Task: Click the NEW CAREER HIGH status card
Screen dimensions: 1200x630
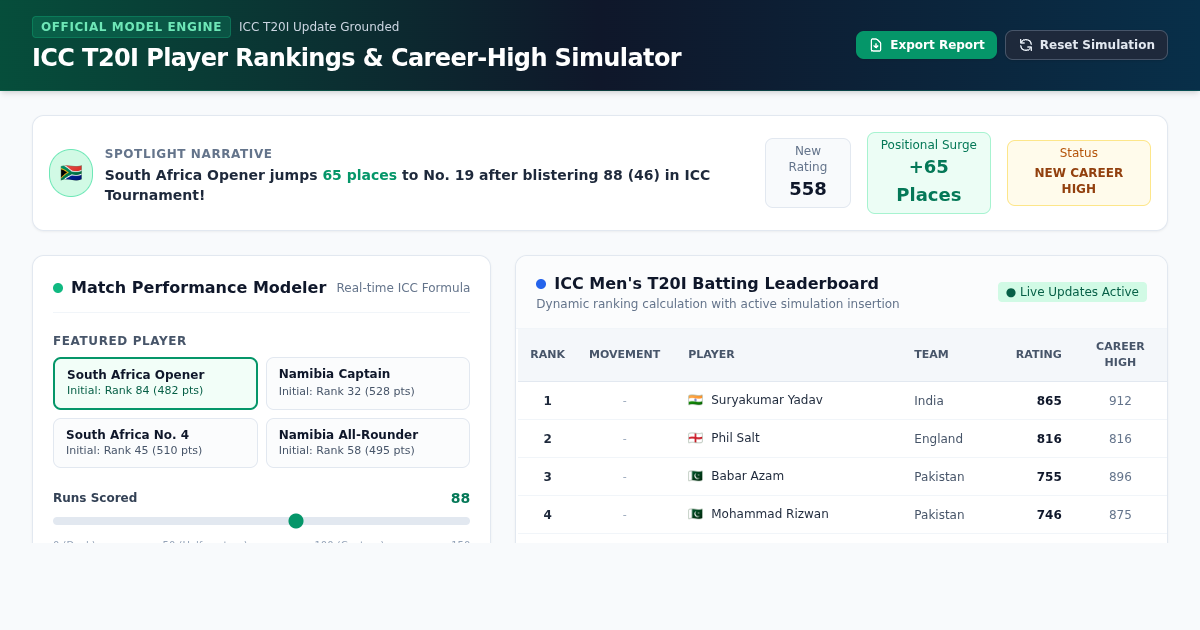Action: point(1079,173)
